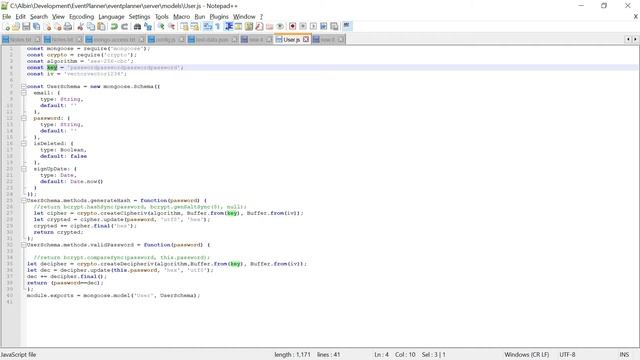640x360 pixels.
Task: Open the File menu
Action: coord(7,17)
